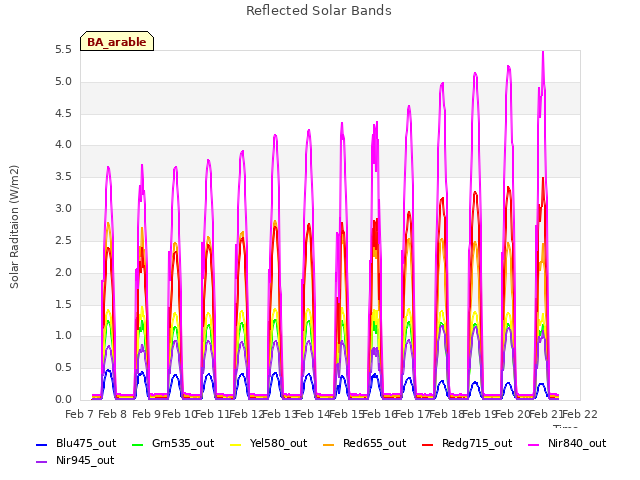The image size is (640, 480).
Task: Click the Nir945_out legend label
Action: click(85, 460)
